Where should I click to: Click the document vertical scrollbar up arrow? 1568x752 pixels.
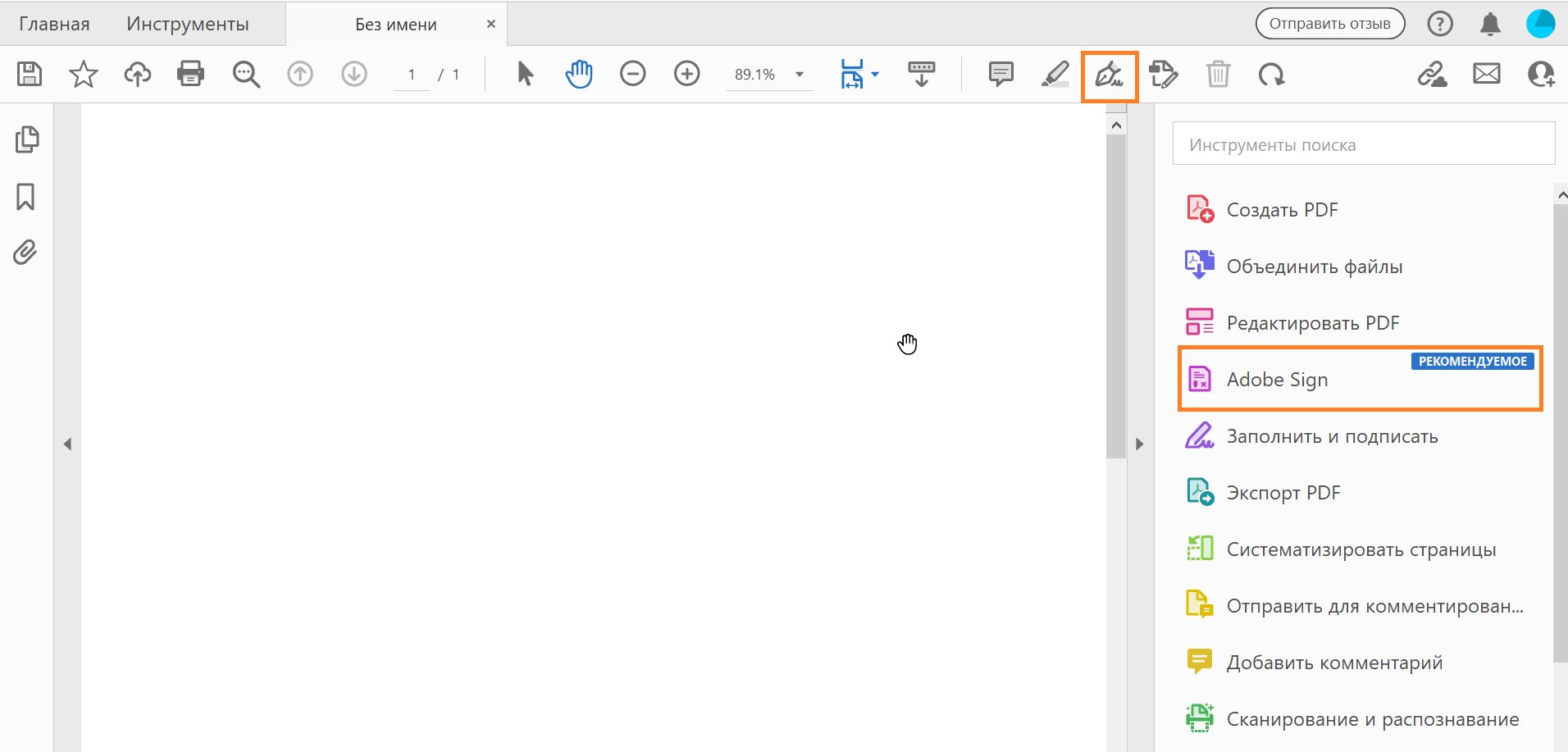(x=1116, y=125)
